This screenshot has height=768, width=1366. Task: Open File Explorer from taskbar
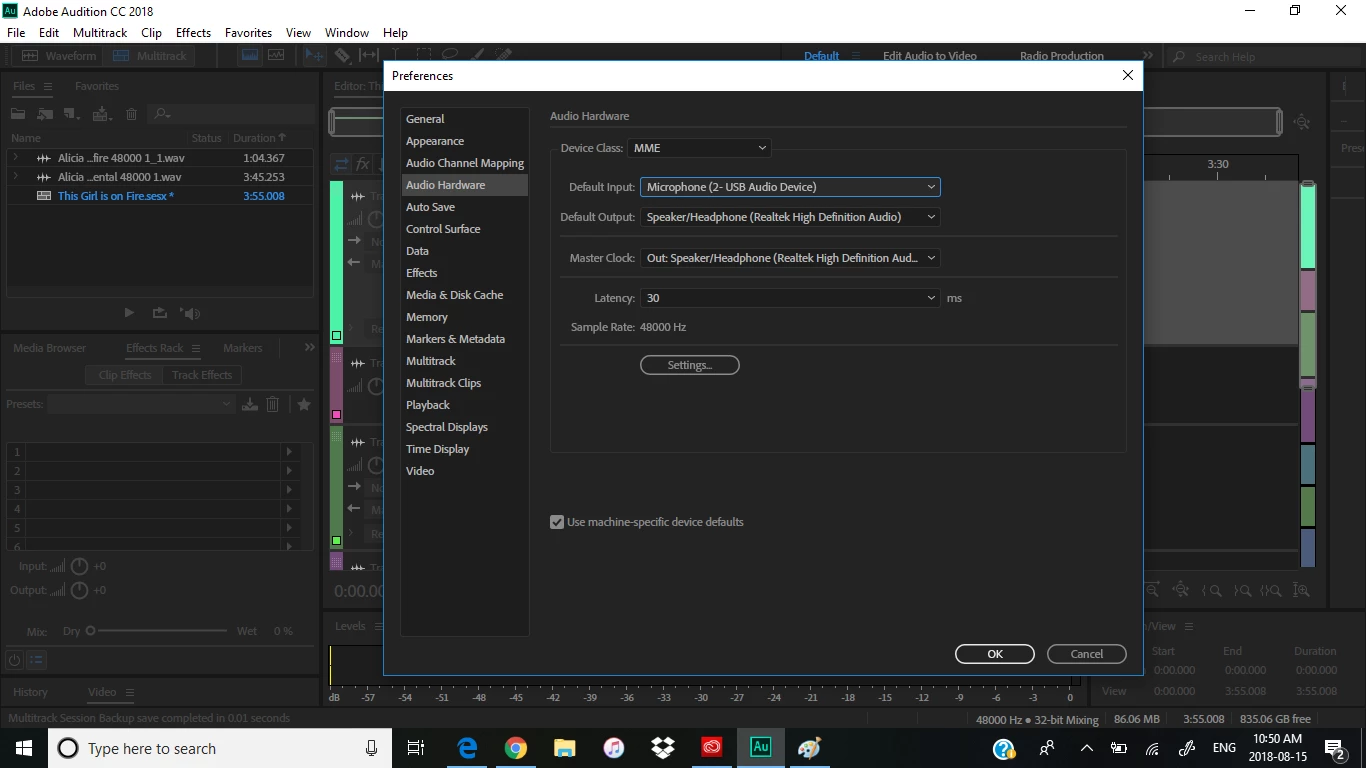point(565,748)
